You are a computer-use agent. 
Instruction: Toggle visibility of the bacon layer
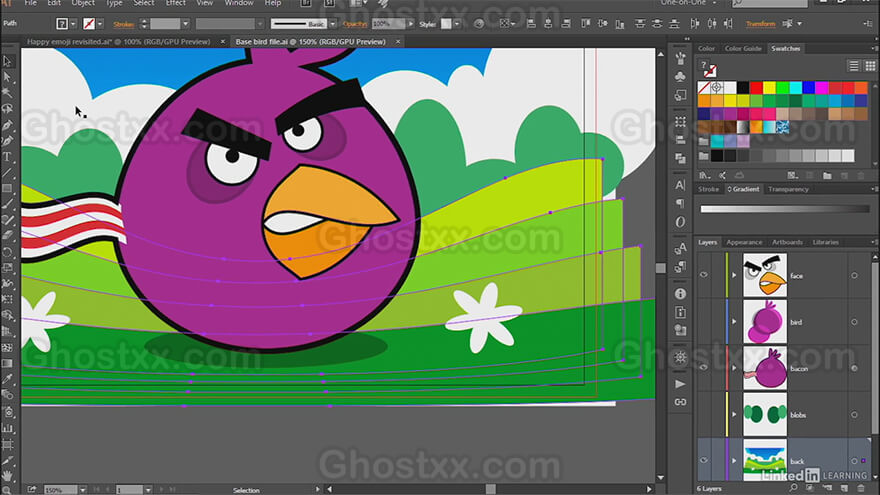pos(704,368)
